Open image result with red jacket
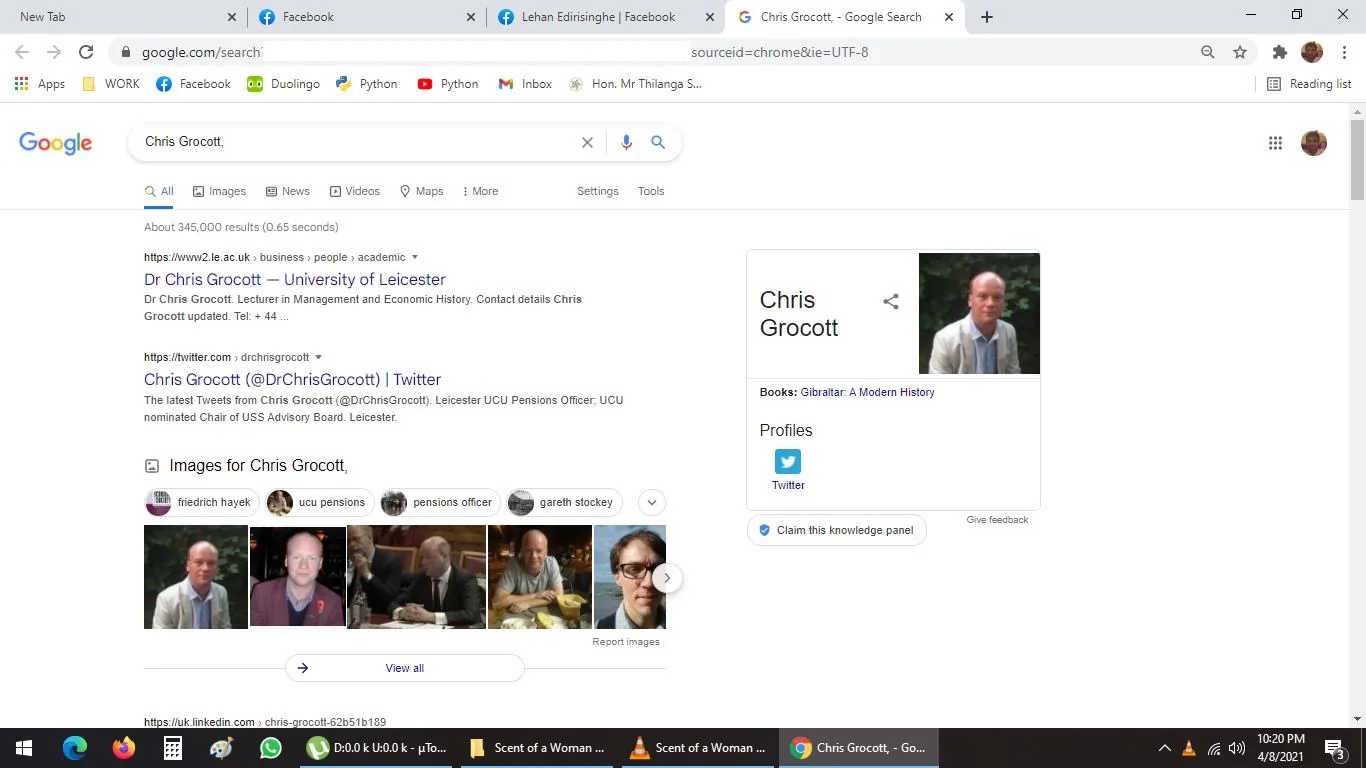1366x768 pixels. [297, 577]
